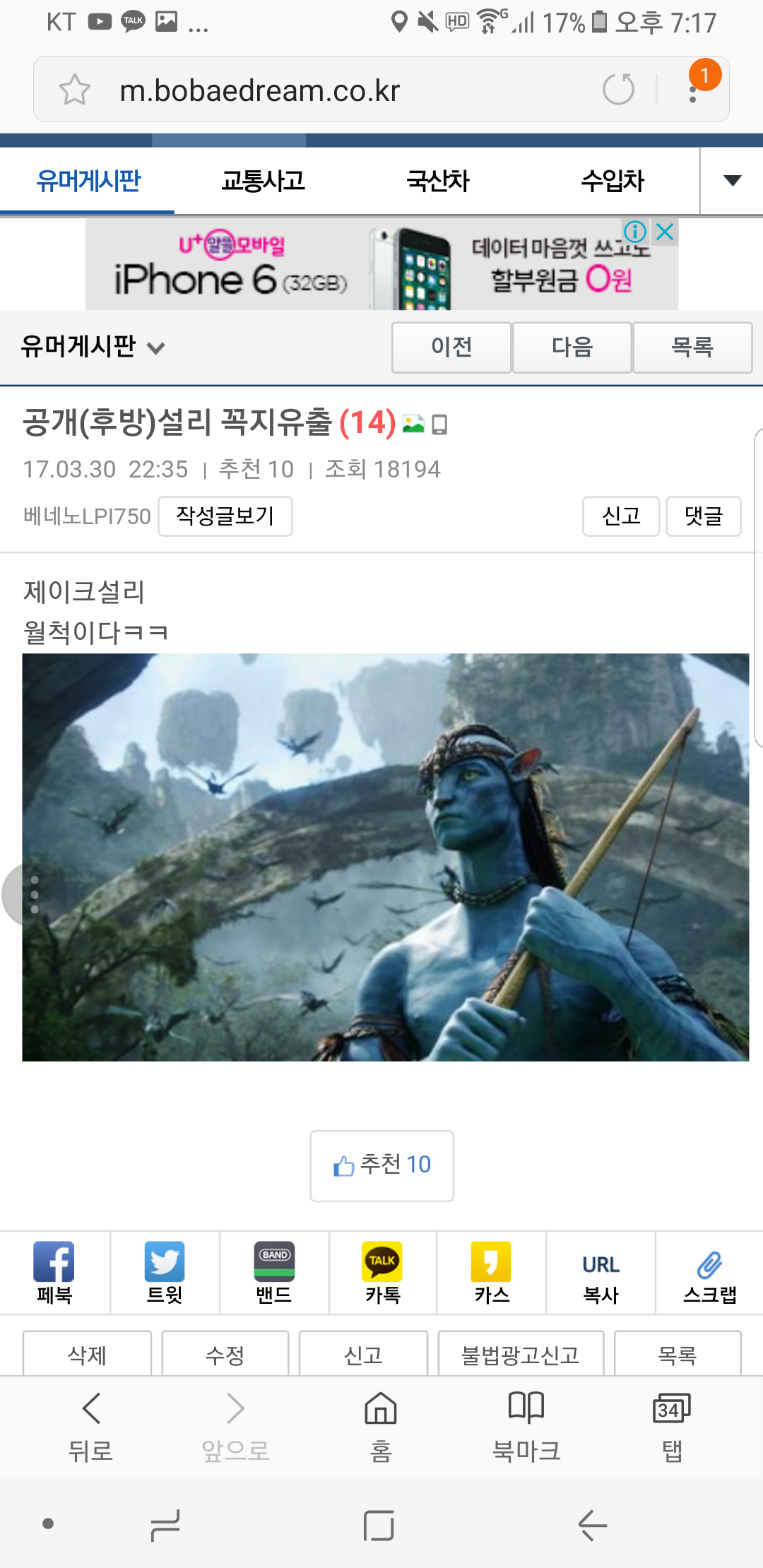Tap the floating side handle with dots

pos(32,894)
